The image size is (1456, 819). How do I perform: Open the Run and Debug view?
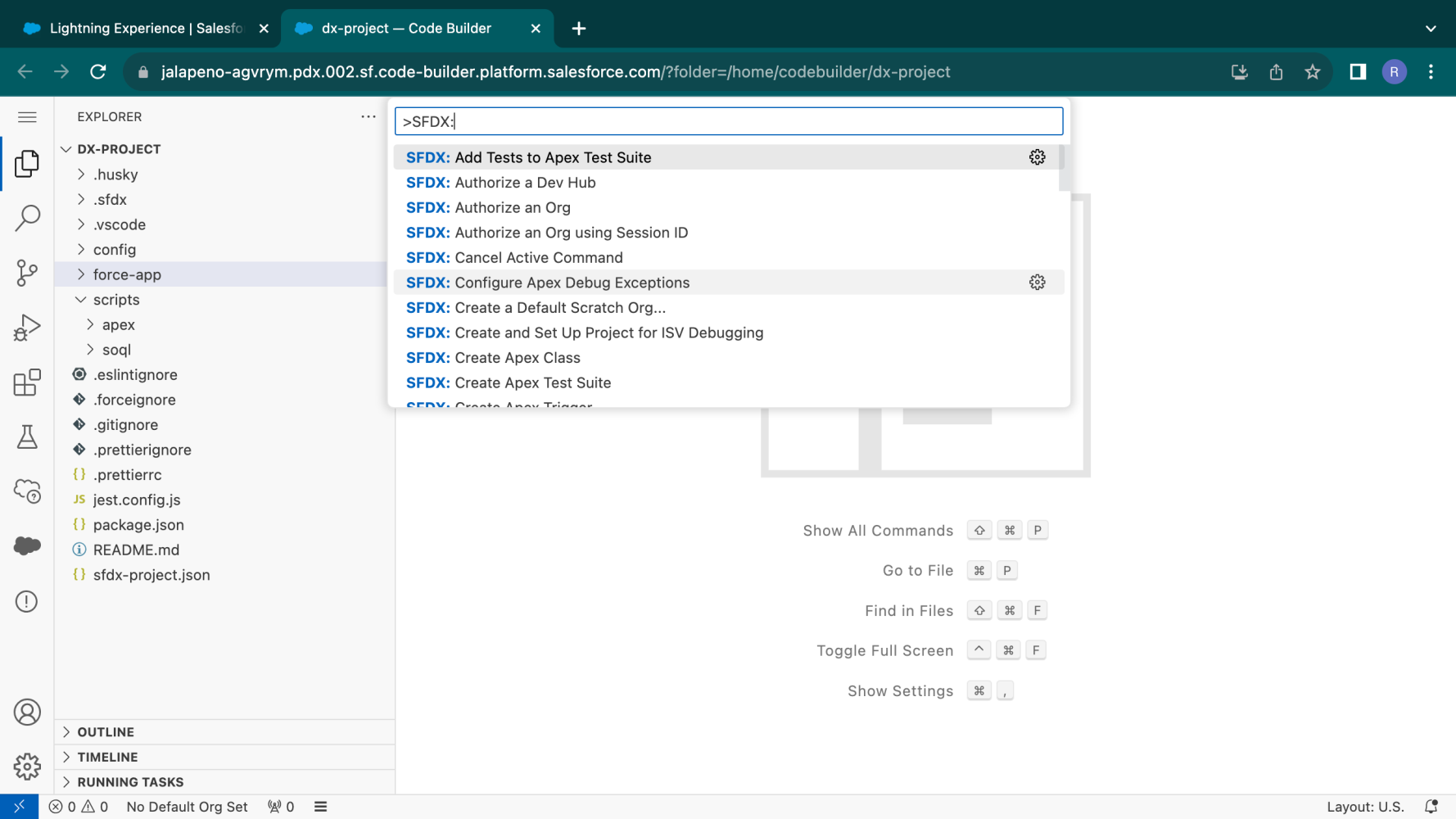coord(27,328)
